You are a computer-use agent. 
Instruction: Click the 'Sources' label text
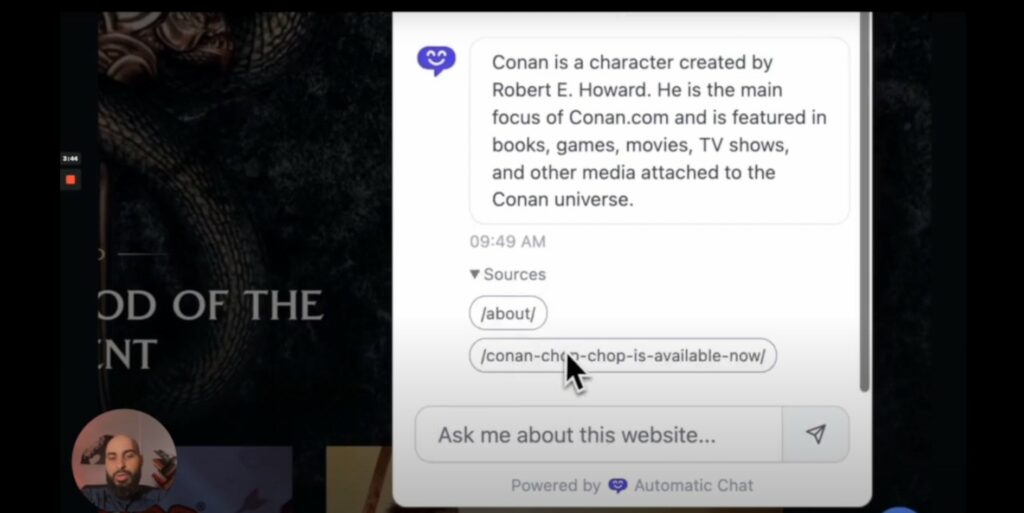click(515, 274)
